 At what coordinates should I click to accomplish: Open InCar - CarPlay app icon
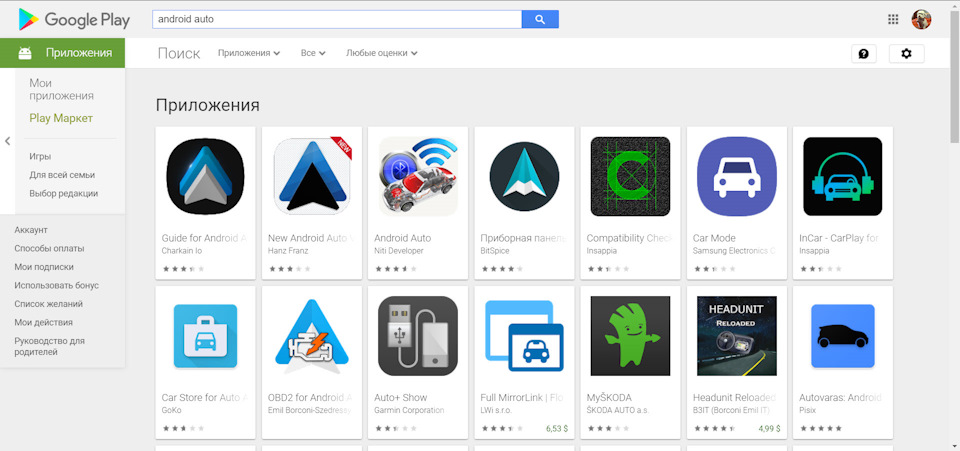coord(842,177)
